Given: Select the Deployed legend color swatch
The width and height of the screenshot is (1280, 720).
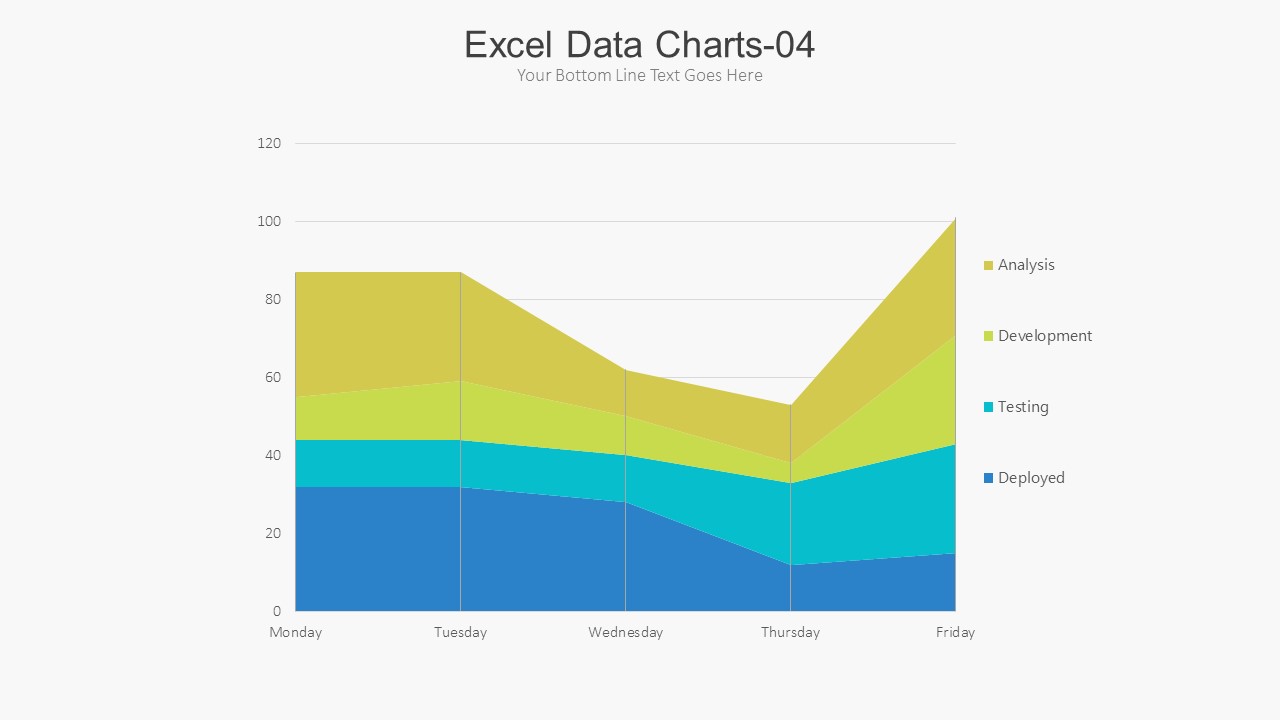Looking at the screenshot, I should [x=988, y=479].
